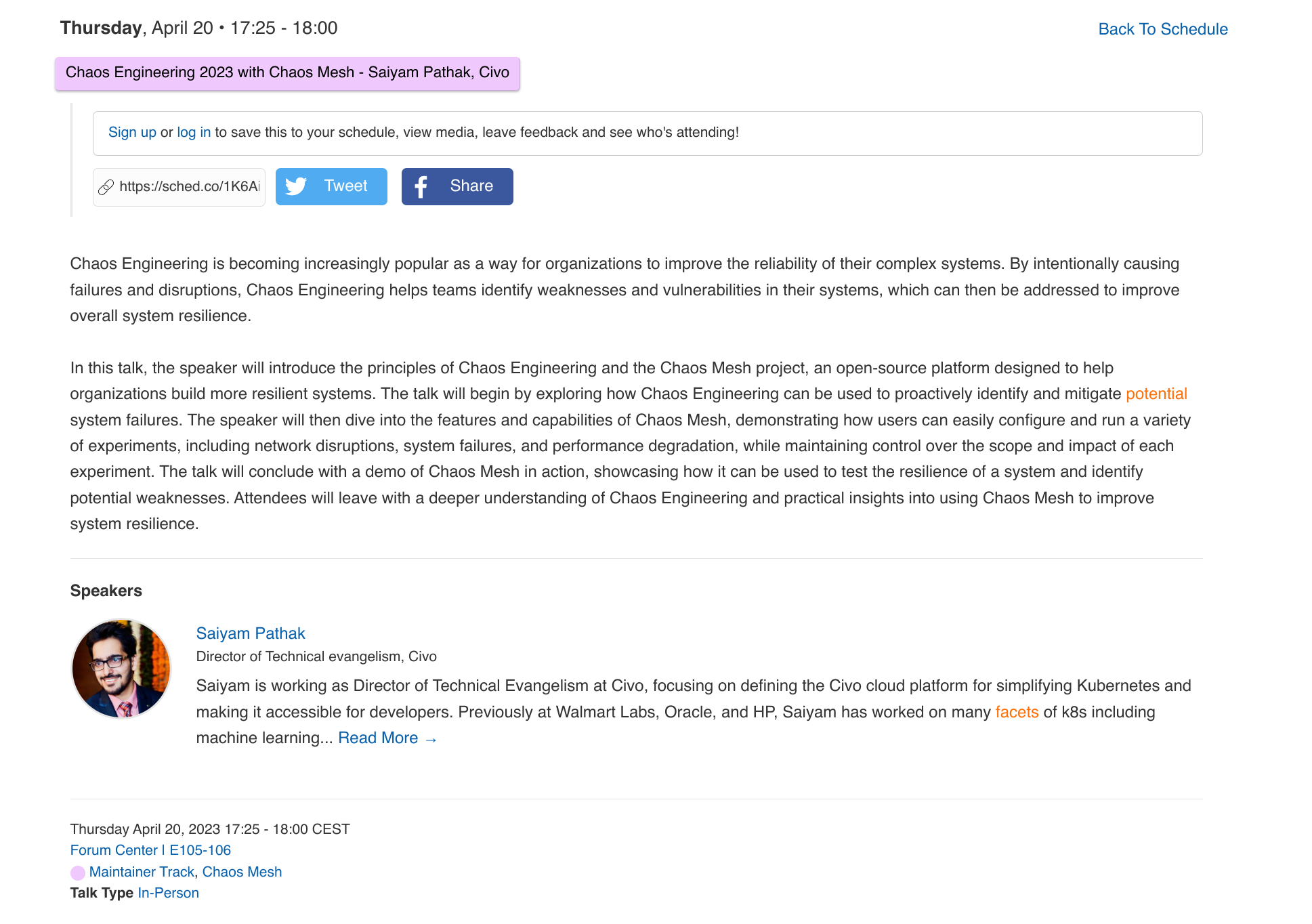
Task: Tweet this session
Action: (331, 186)
